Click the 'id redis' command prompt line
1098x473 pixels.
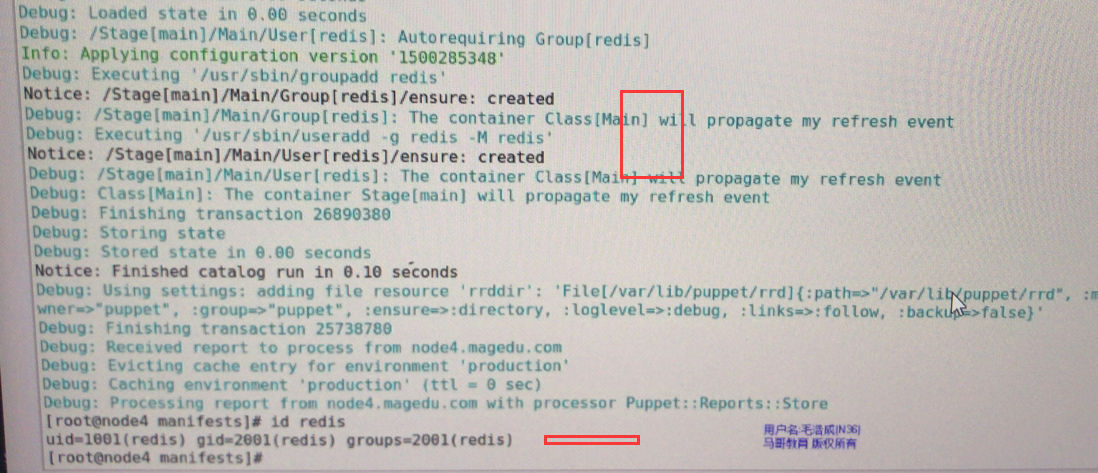195,422
